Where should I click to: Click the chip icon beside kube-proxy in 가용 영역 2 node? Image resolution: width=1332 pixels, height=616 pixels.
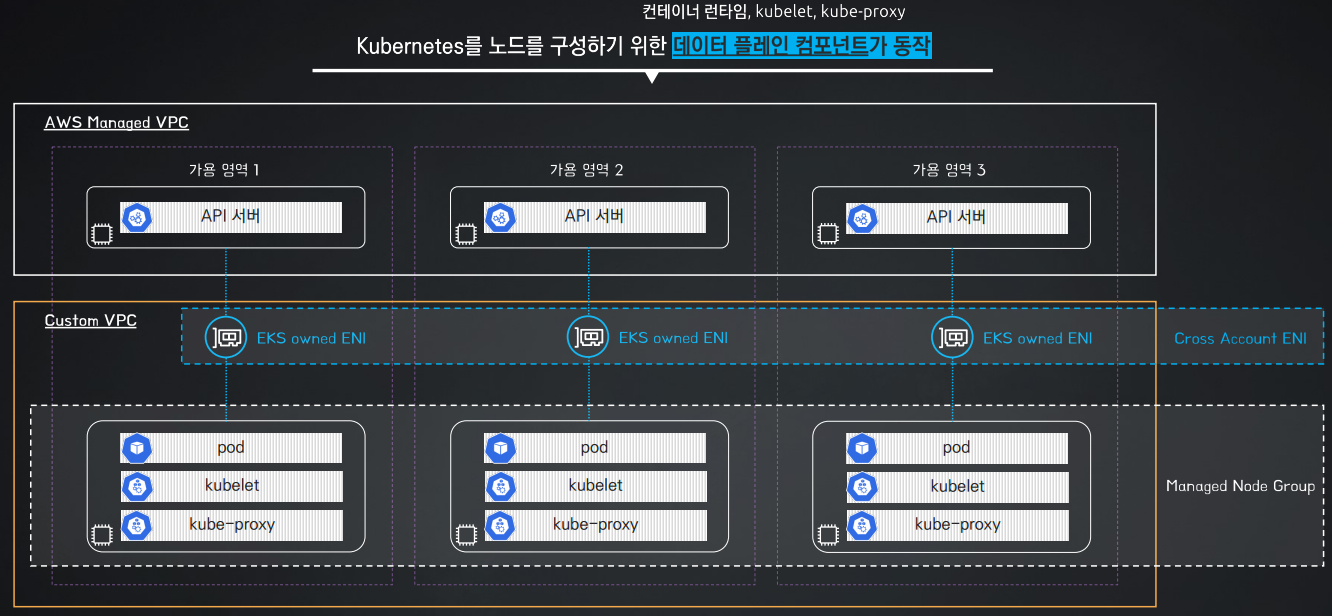tap(465, 534)
